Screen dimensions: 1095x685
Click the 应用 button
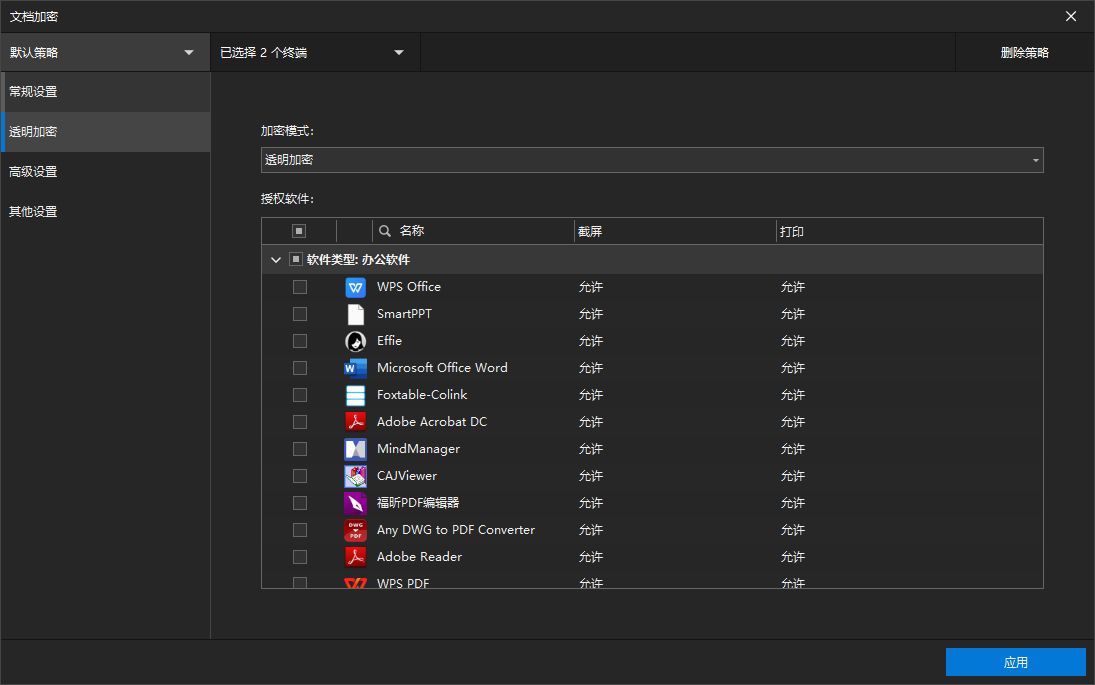[1015, 662]
